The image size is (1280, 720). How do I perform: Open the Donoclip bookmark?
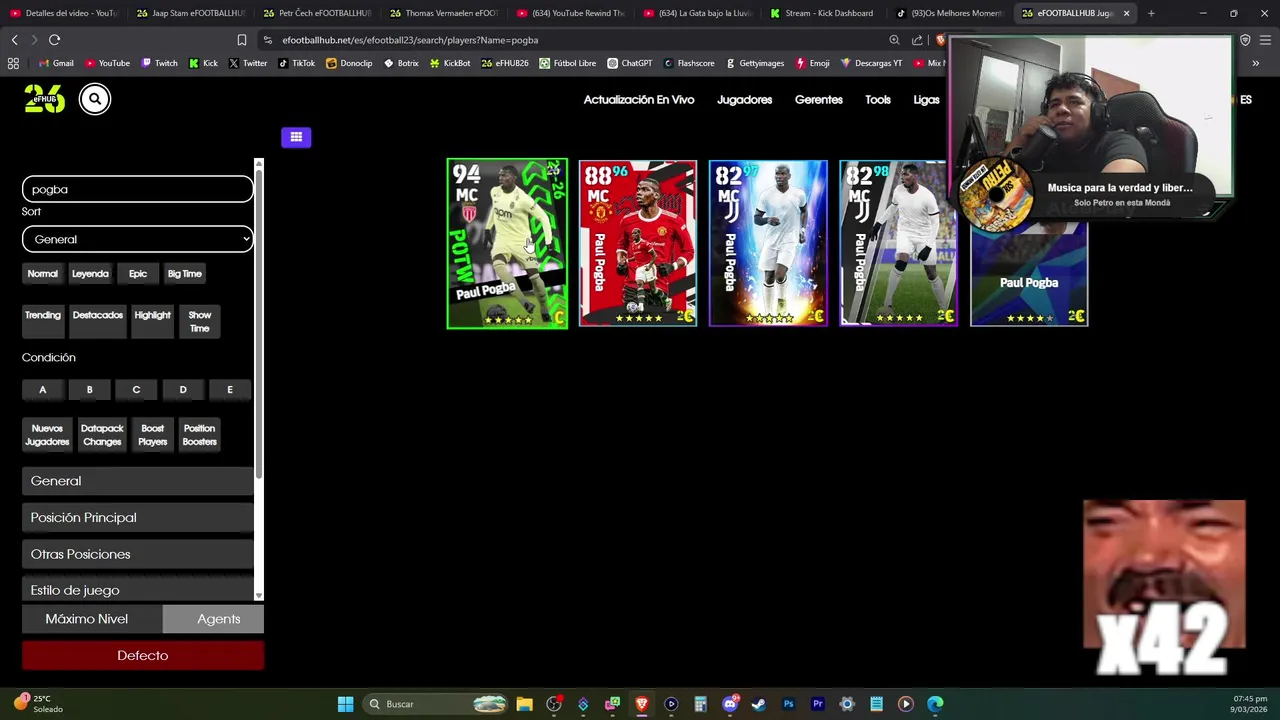[x=349, y=63]
